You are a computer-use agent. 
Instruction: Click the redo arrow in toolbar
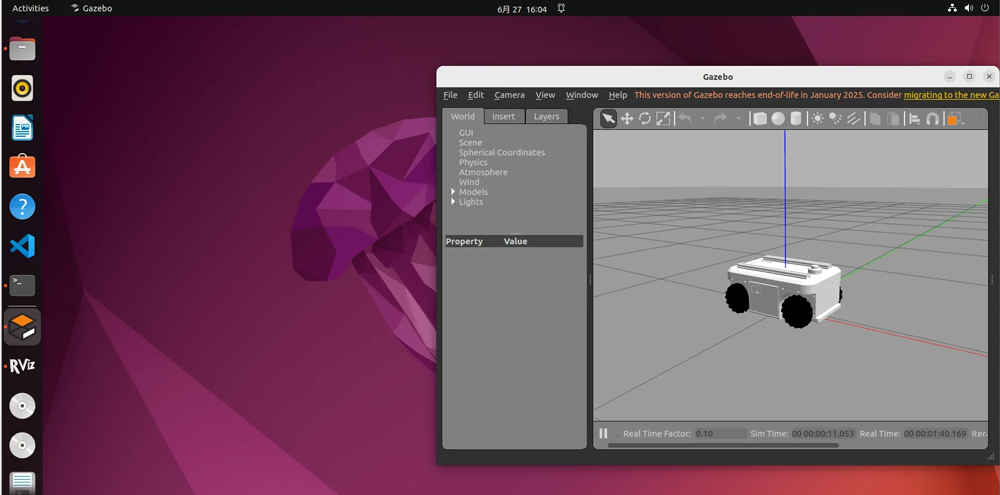pos(720,118)
